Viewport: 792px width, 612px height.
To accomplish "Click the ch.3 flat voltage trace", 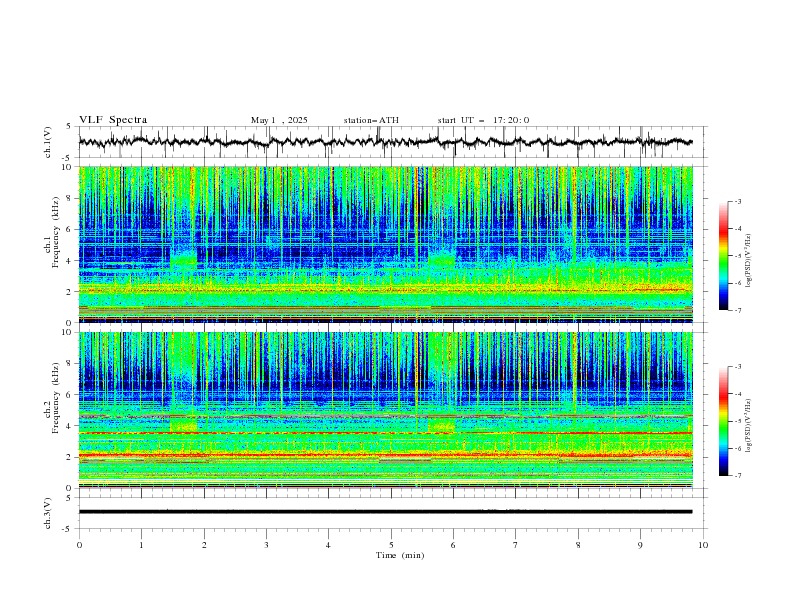I will point(385,512).
